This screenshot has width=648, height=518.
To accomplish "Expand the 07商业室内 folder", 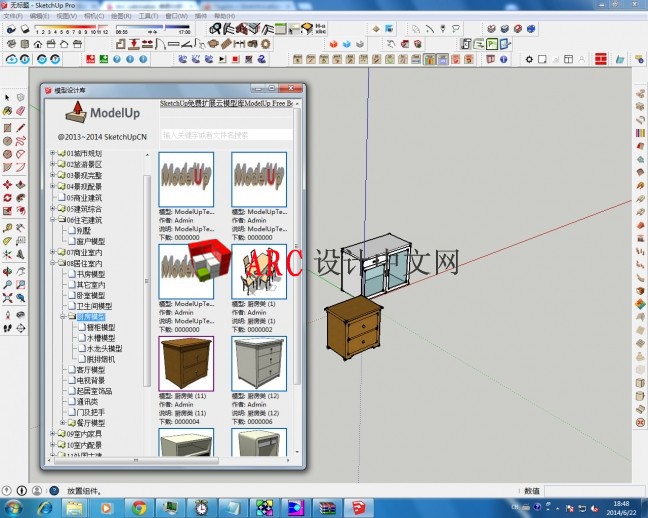I will click(53, 252).
